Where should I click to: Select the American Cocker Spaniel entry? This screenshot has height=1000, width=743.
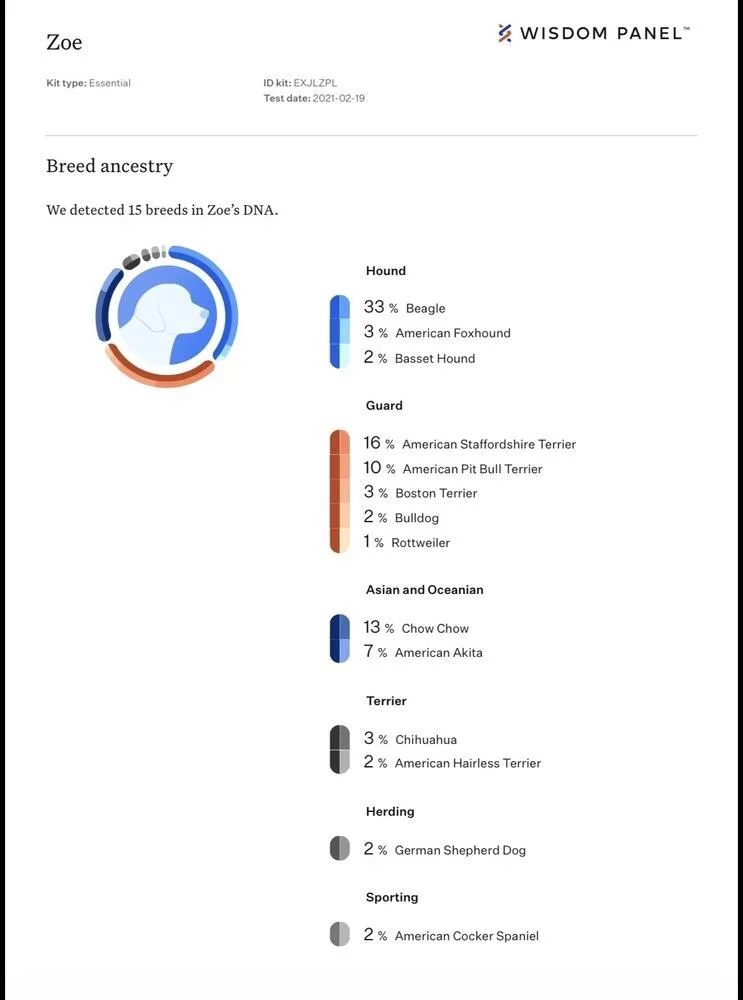[x=466, y=936]
